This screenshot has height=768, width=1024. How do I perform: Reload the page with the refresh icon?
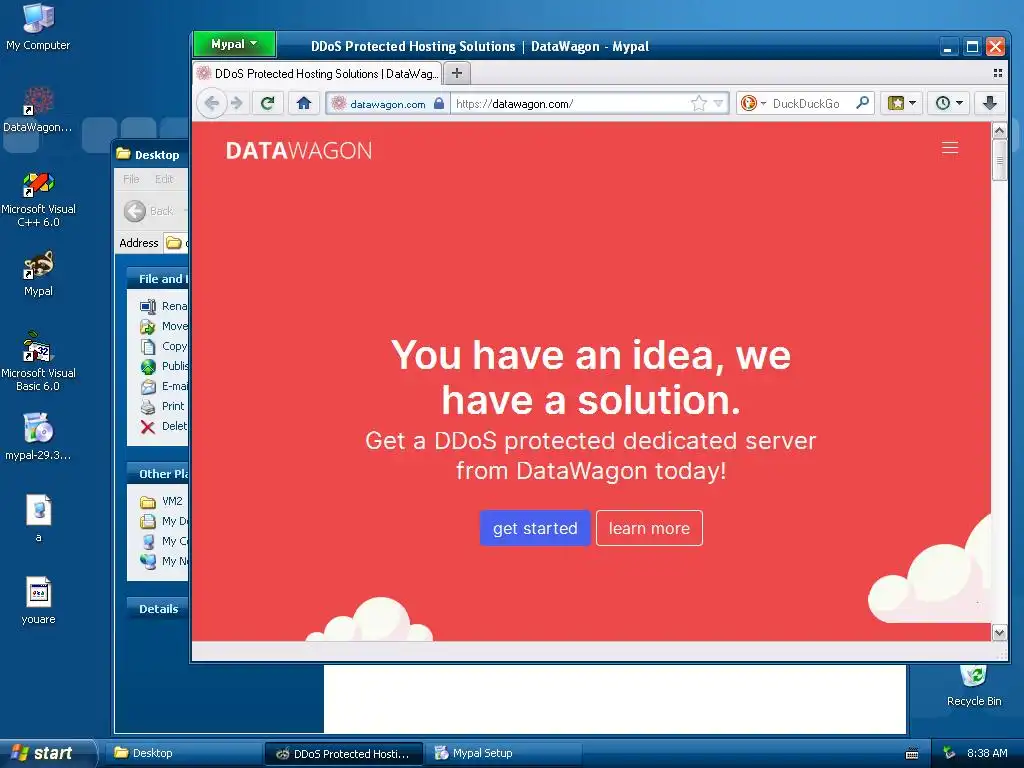(267, 103)
